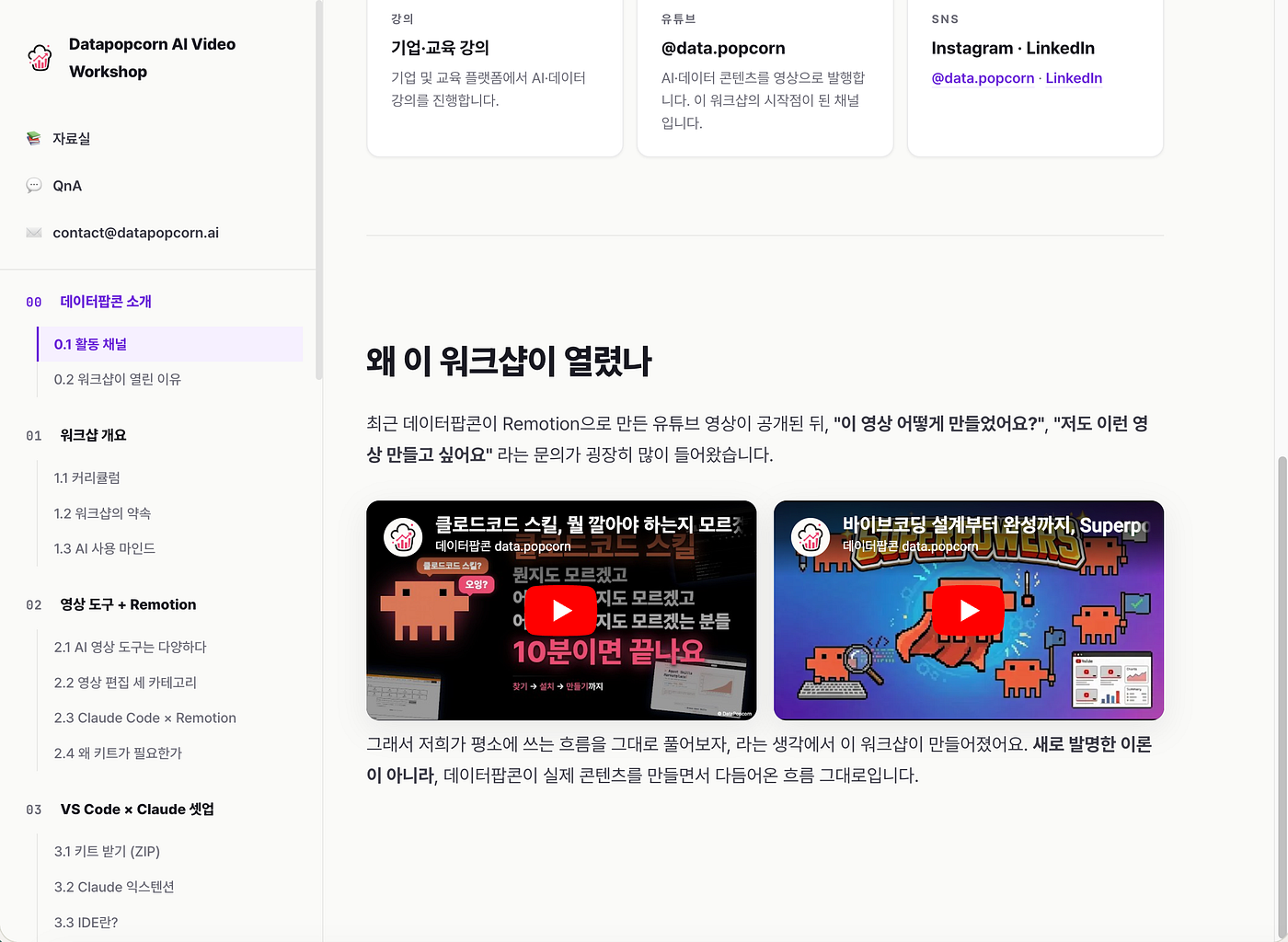
Task: Click the speech bubble icon beside QnA
Action: click(x=34, y=186)
